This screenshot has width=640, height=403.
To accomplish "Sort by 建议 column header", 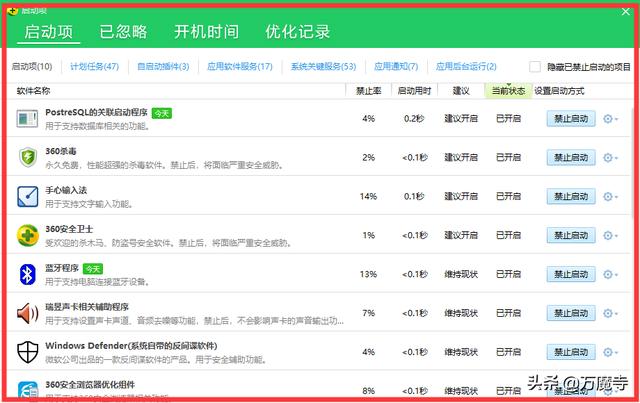I will click(461, 91).
